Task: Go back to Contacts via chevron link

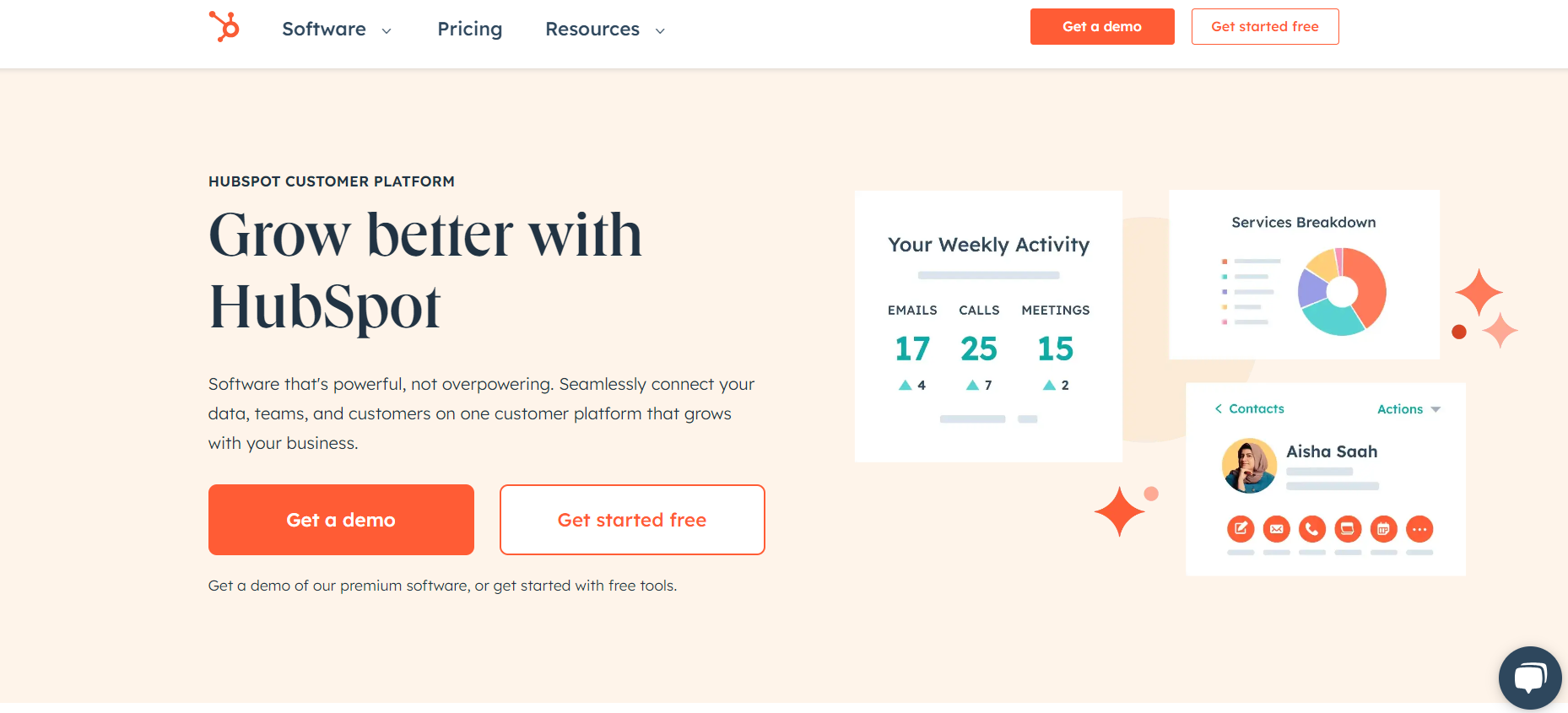Action: [x=1249, y=408]
